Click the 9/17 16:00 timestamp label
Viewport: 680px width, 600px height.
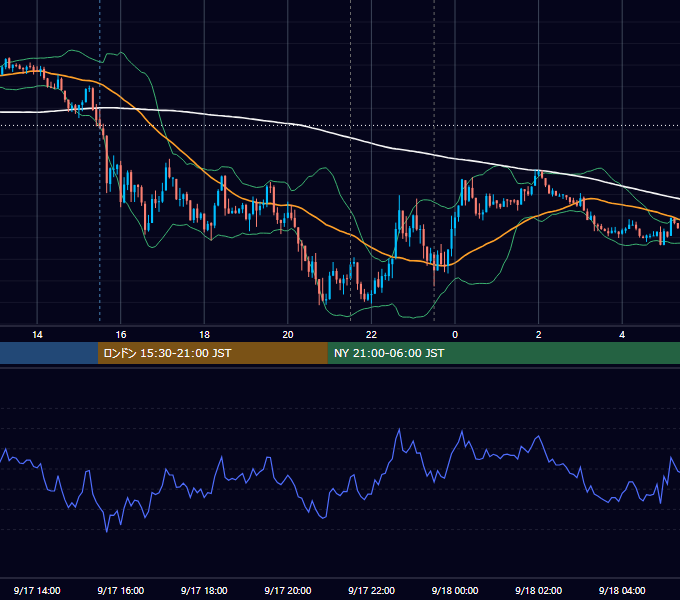pyautogui.click(x=121, y=590)
